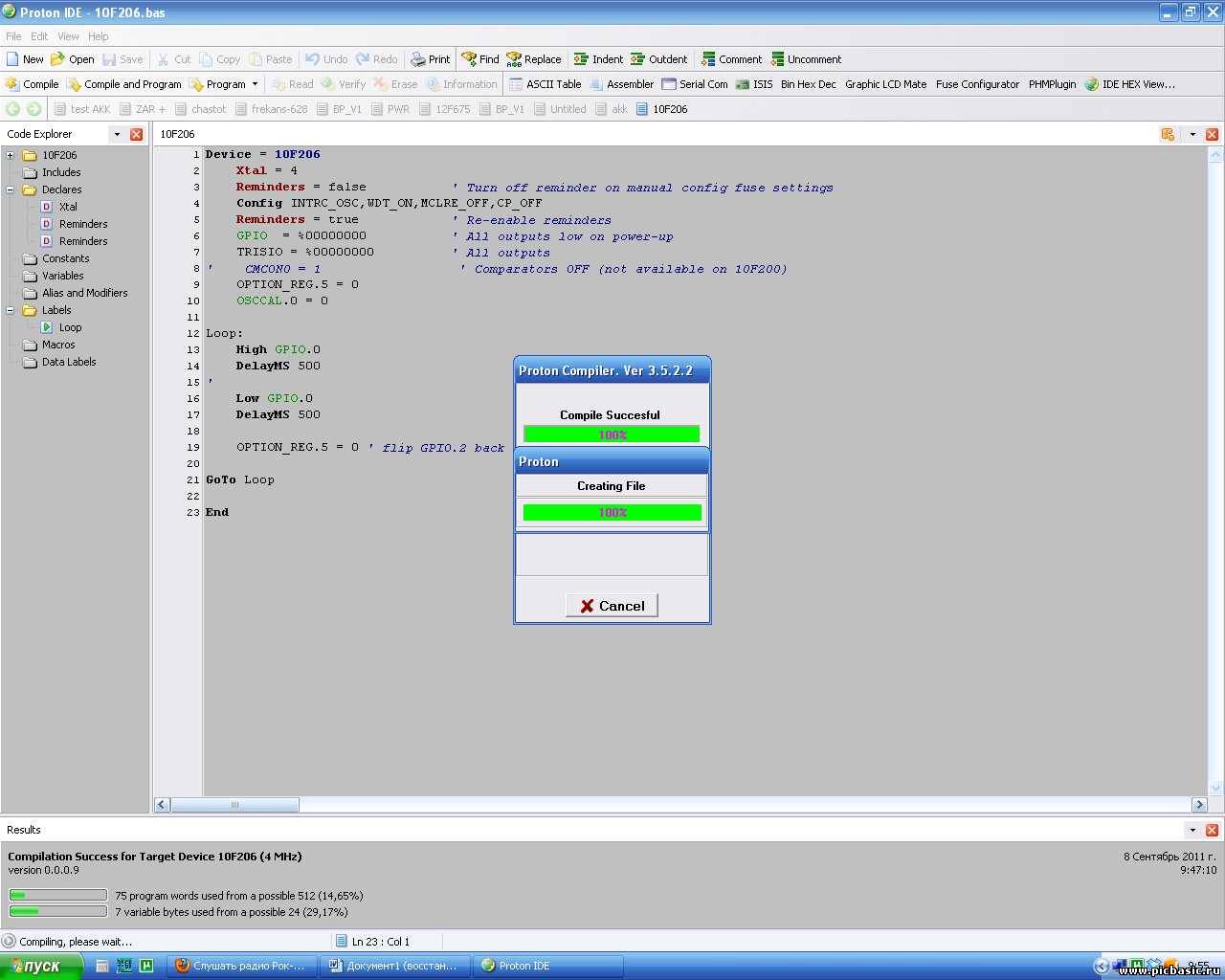Click editor scroll right arrow
The image size is (1225, 980).
coord(1199,805)
